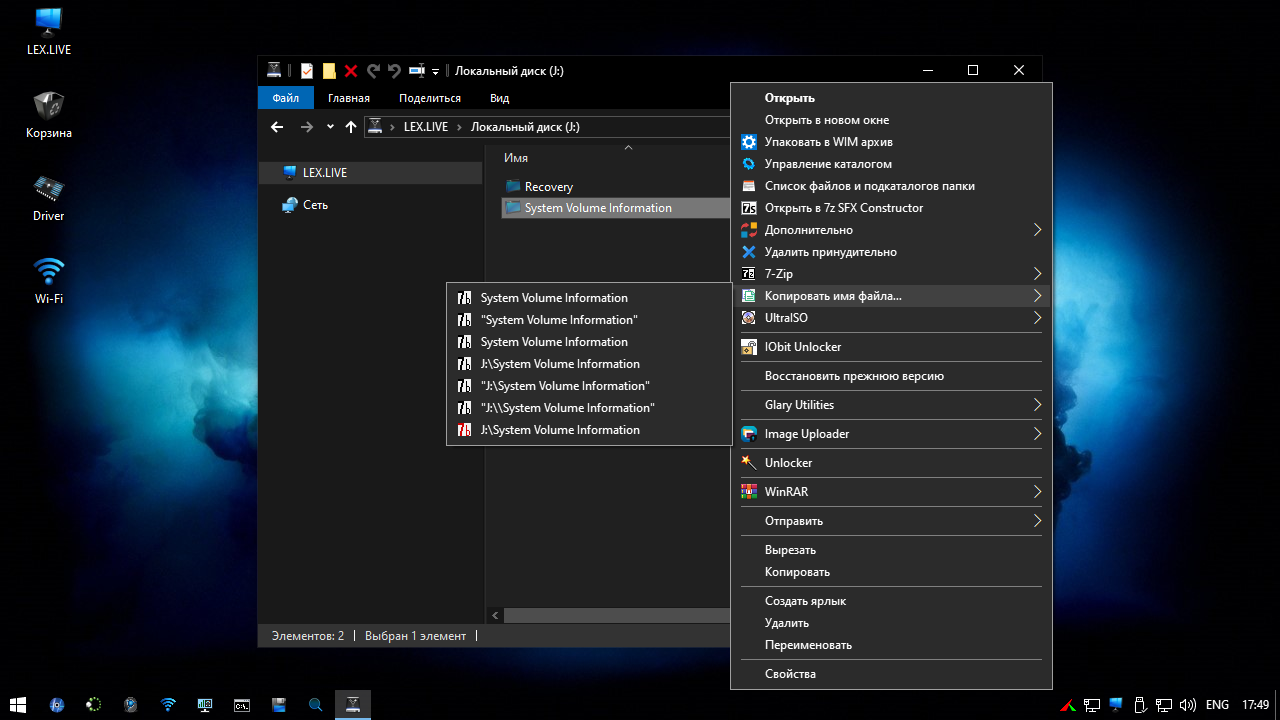
Task: Click the Rename icon in quick access toolbar
Action: 417,71
